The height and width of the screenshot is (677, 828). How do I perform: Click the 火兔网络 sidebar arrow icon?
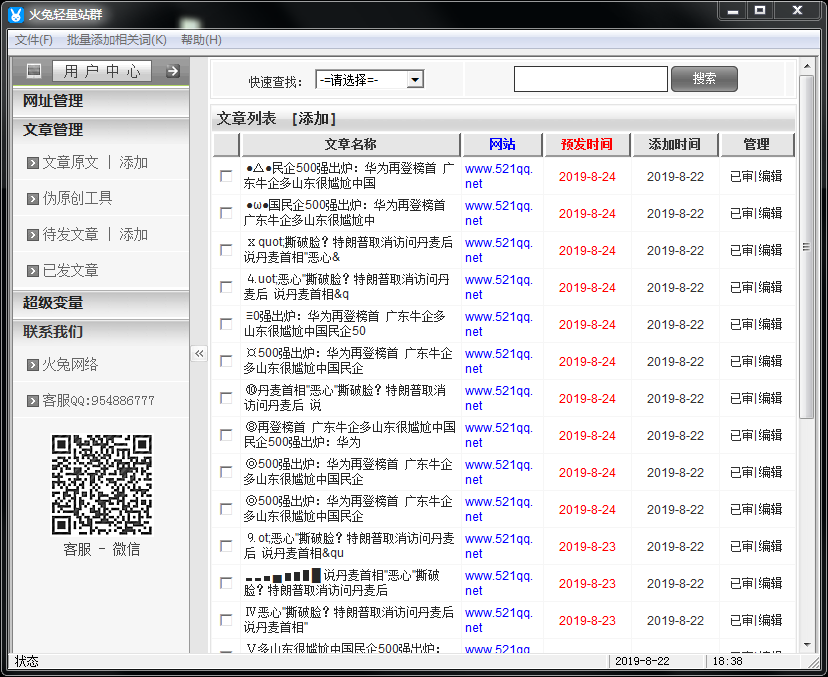(33, 363)
